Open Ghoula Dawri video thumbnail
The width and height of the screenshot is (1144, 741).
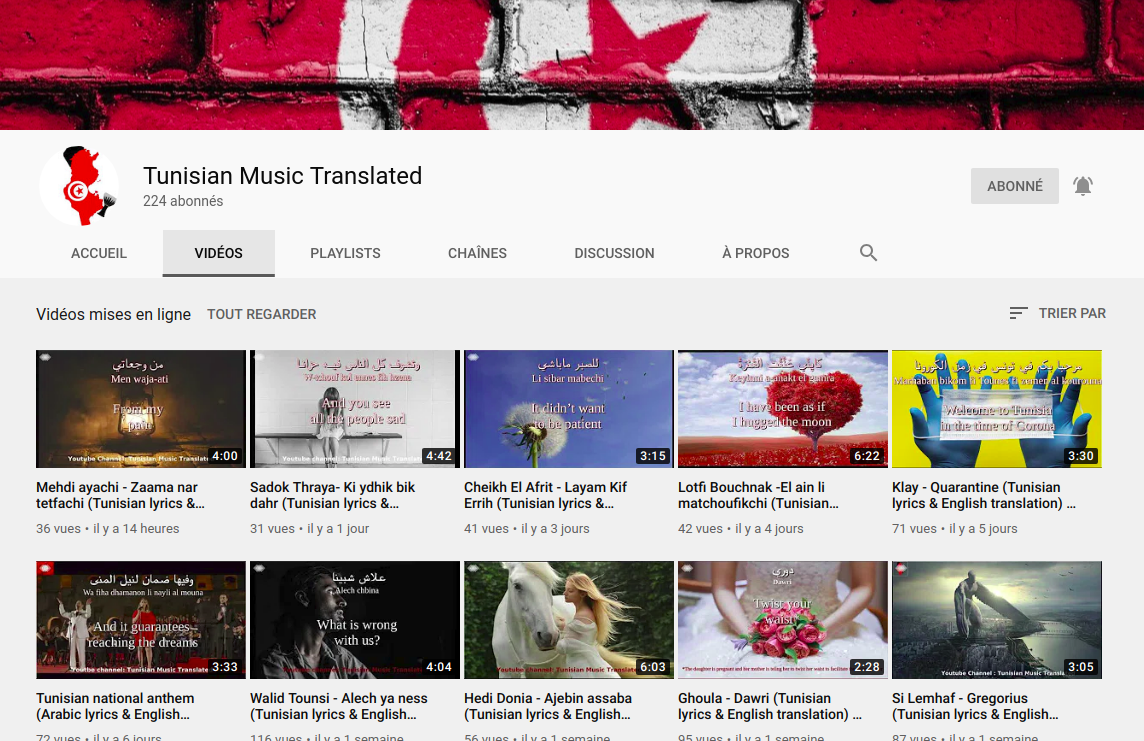(x=783, y=620)
